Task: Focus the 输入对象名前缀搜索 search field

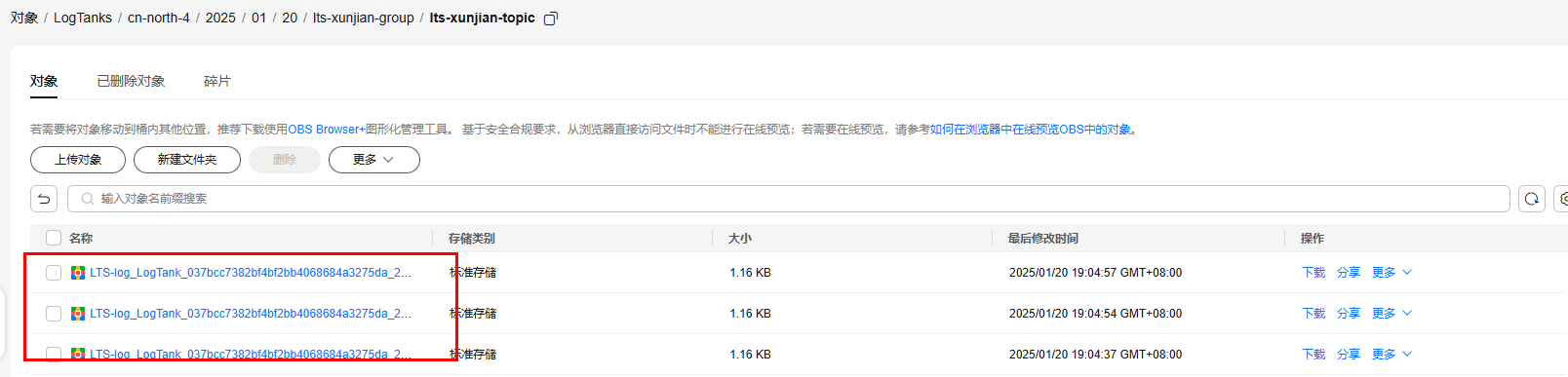Action: (x=789, y=199)
